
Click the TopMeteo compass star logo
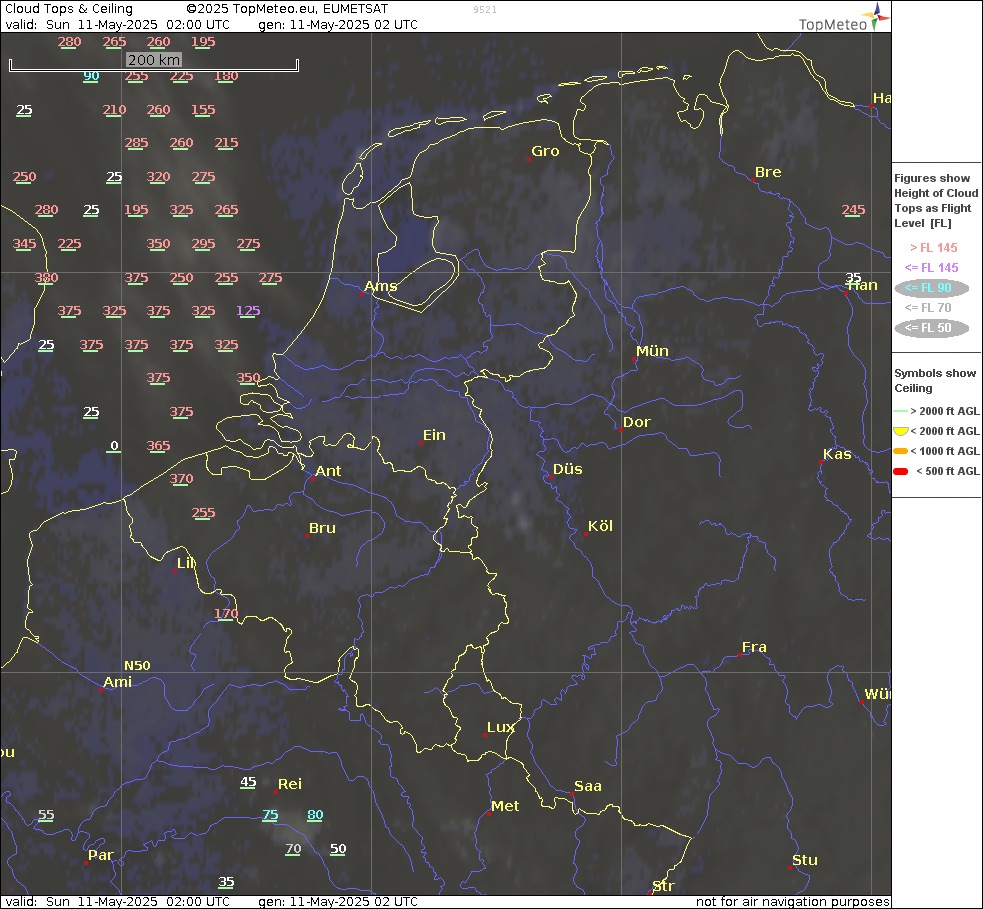pyautogui.click(x=876, y=15)
